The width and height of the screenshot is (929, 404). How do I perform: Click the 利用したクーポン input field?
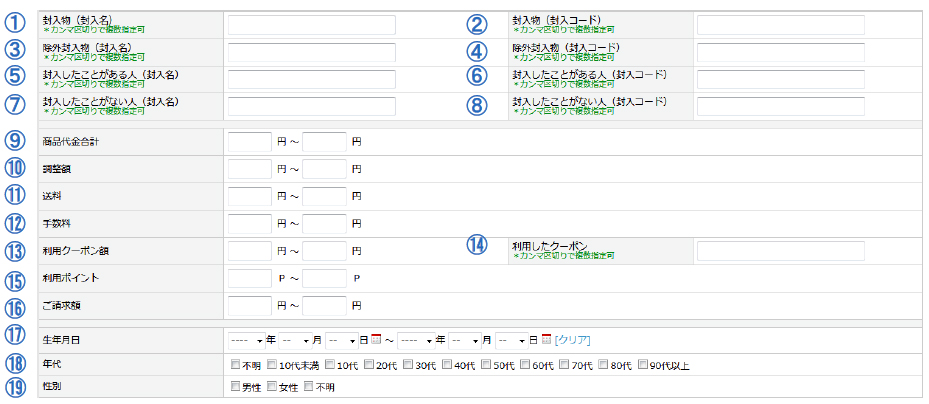pos(780,250)
